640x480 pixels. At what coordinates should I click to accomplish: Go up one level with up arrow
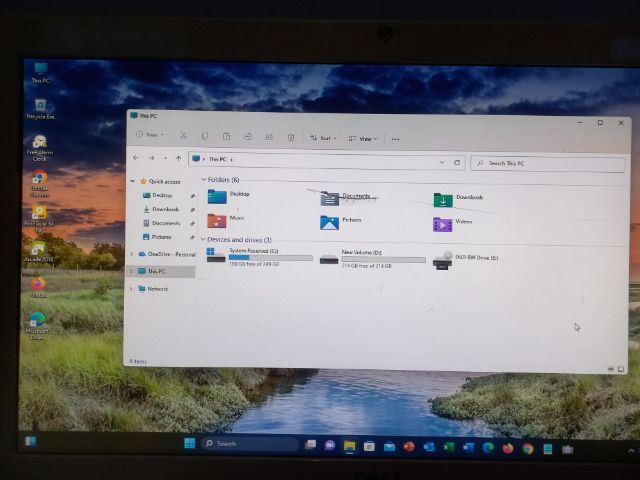click(x=178, y=158)
